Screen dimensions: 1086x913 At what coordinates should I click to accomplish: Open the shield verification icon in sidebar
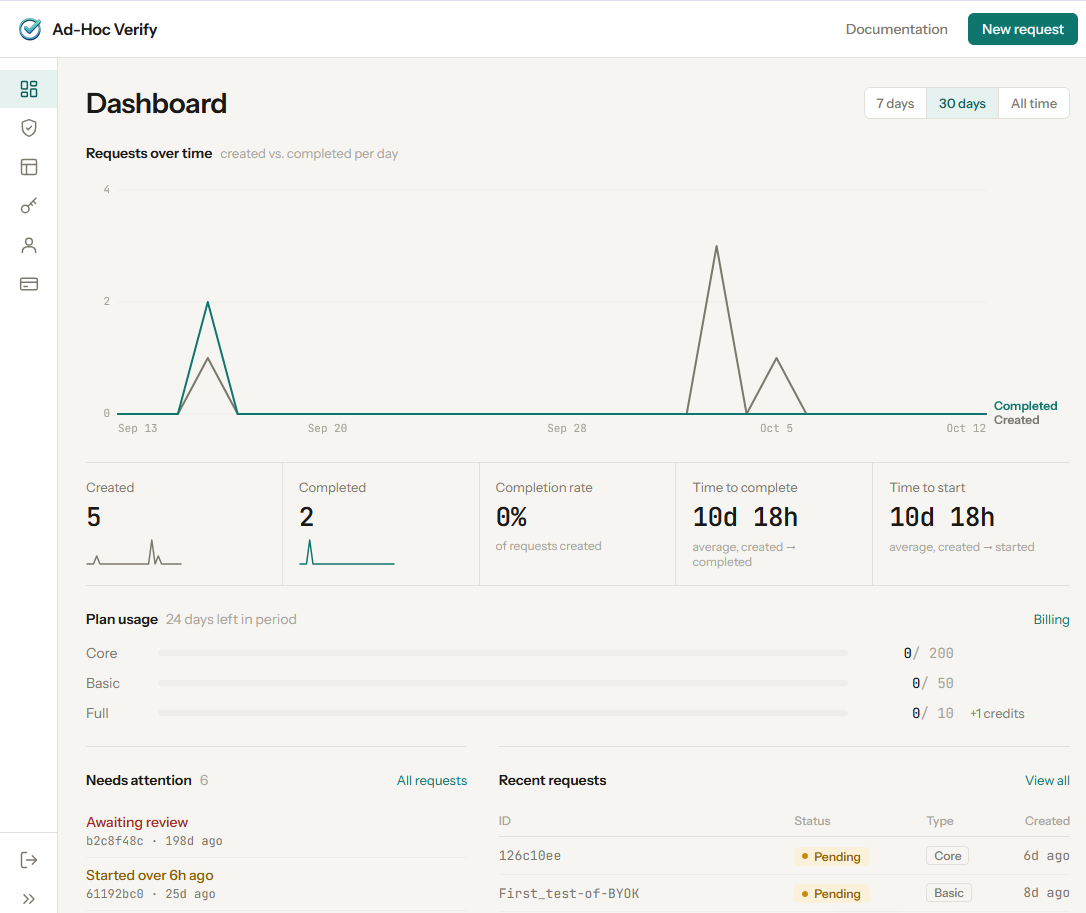(28, 127)
